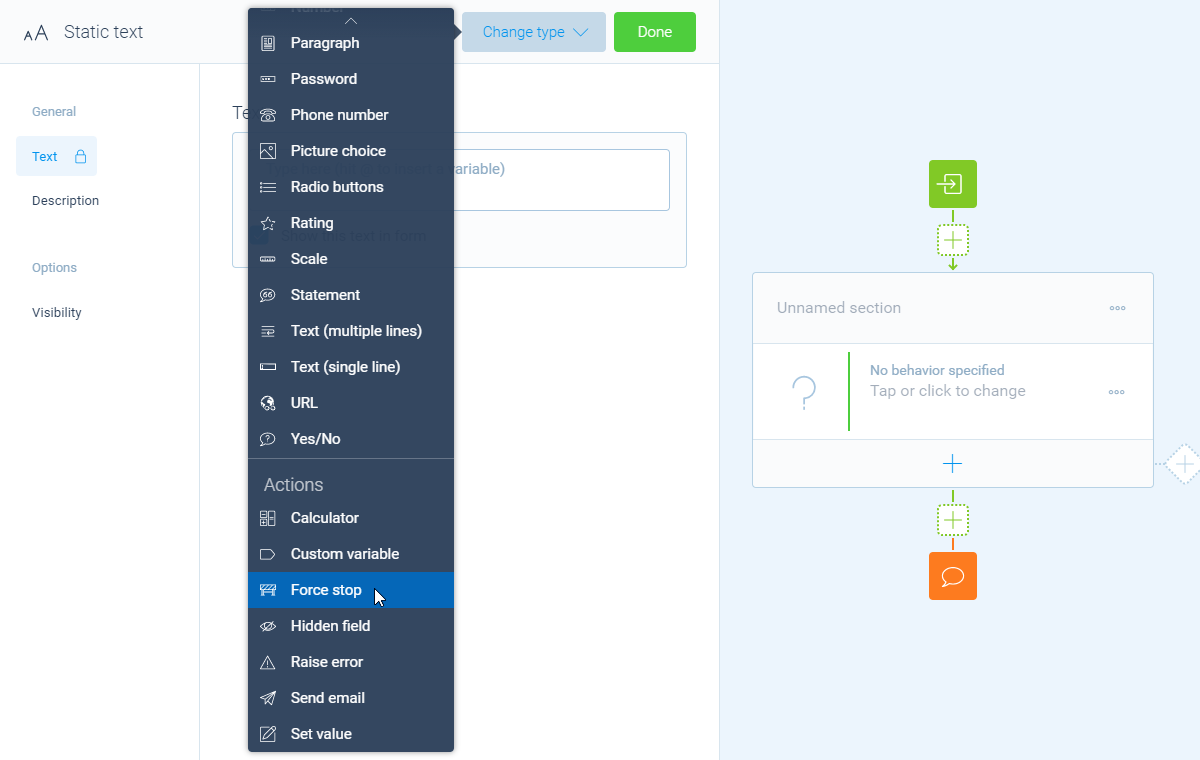This screenshot has height=760, width=1200.
Task: Click the General sidebar heading
Action: (x=54, y=112)
